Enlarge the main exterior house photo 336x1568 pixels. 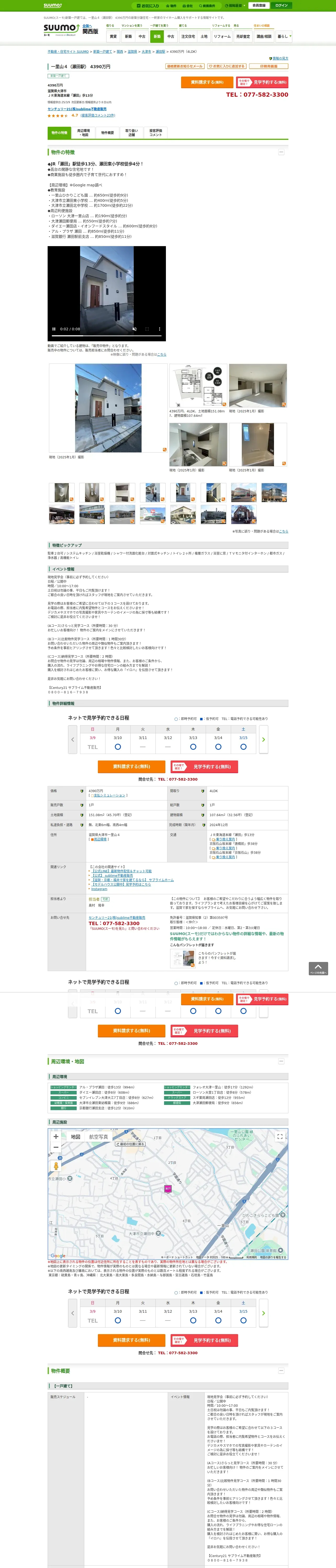tap(108, 408)
